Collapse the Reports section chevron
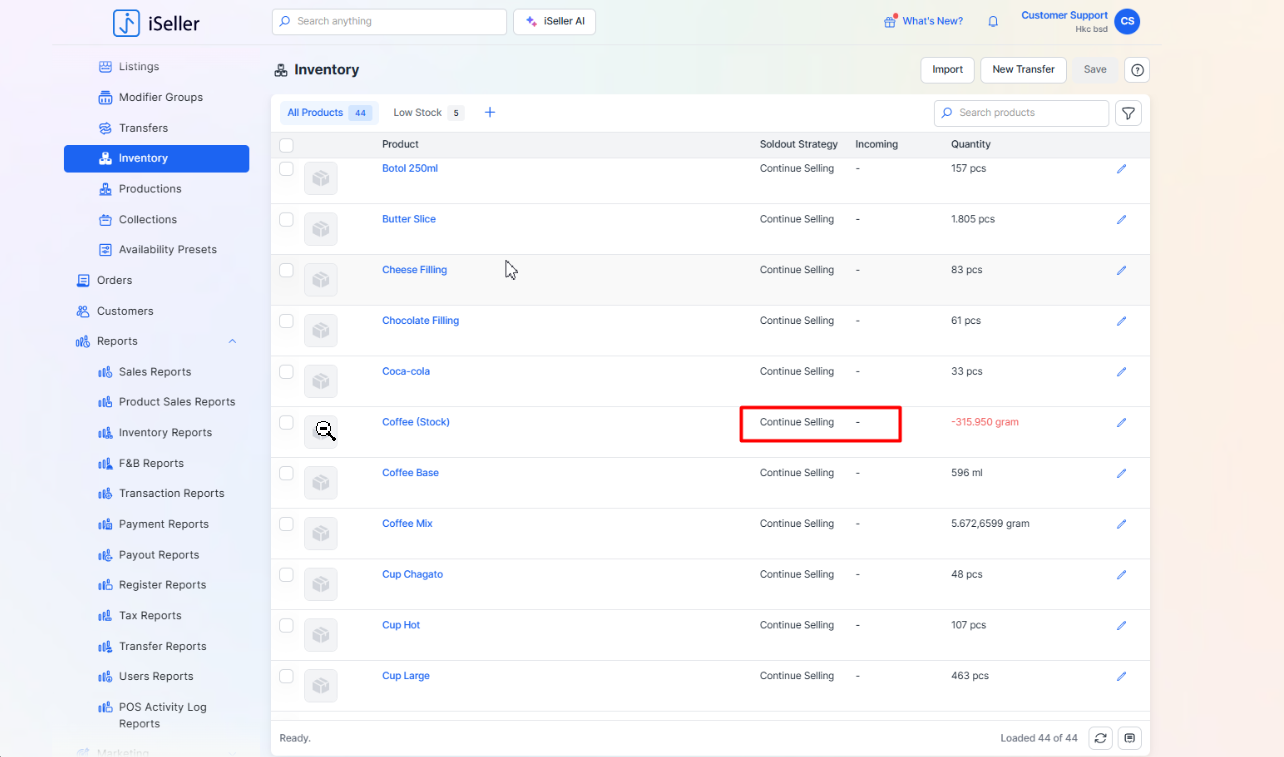 coord(232,342)
